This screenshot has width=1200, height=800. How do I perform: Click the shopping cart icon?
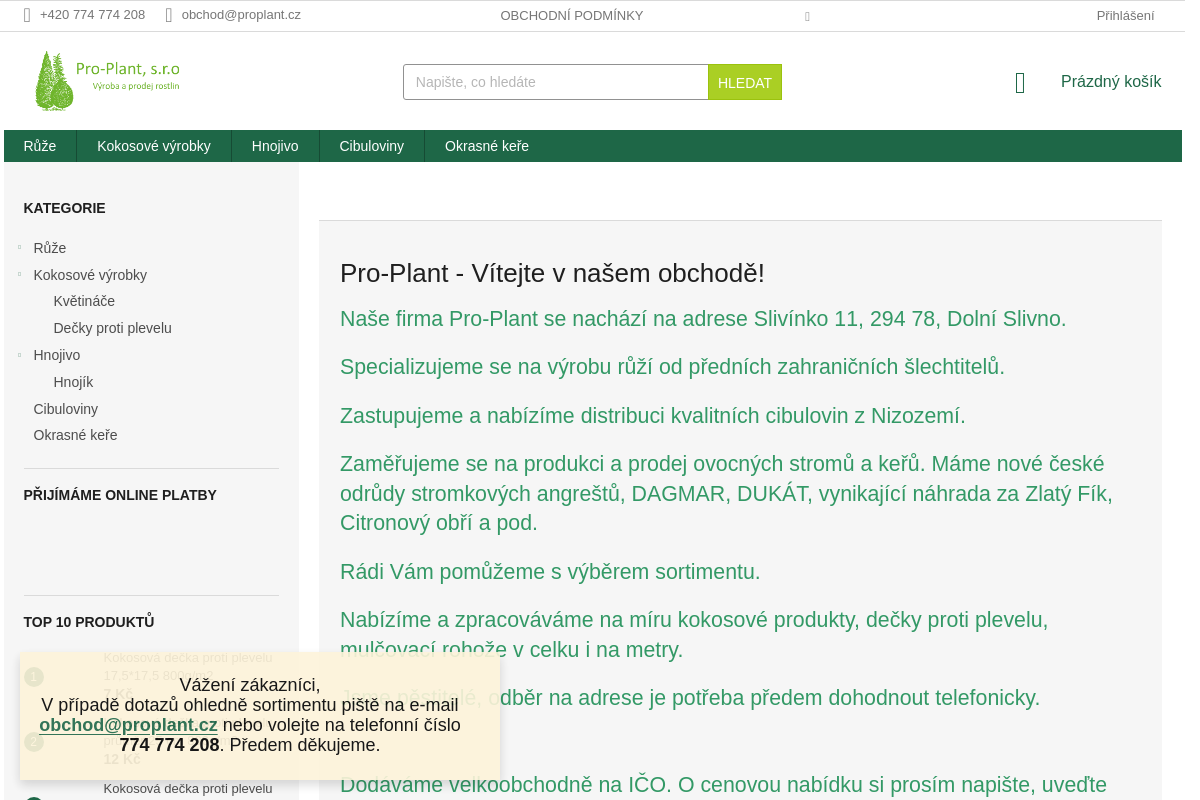[x=1020, y=83]
